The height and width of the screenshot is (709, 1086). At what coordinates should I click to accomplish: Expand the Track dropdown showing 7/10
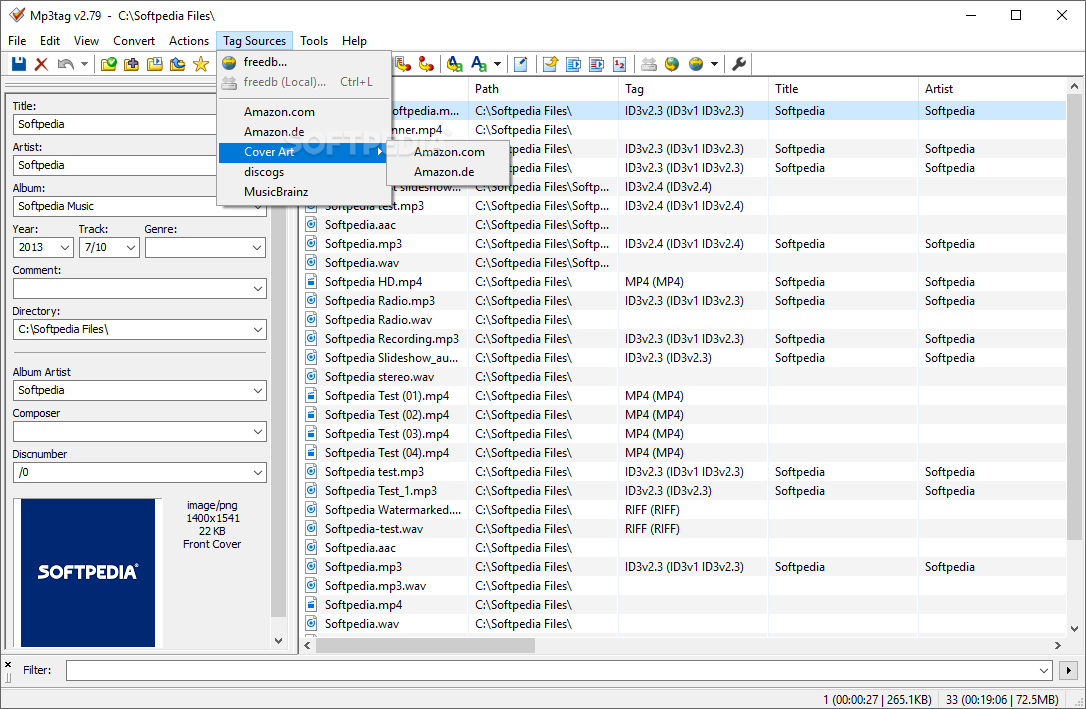pyautogui.click(x=130, y=247)
